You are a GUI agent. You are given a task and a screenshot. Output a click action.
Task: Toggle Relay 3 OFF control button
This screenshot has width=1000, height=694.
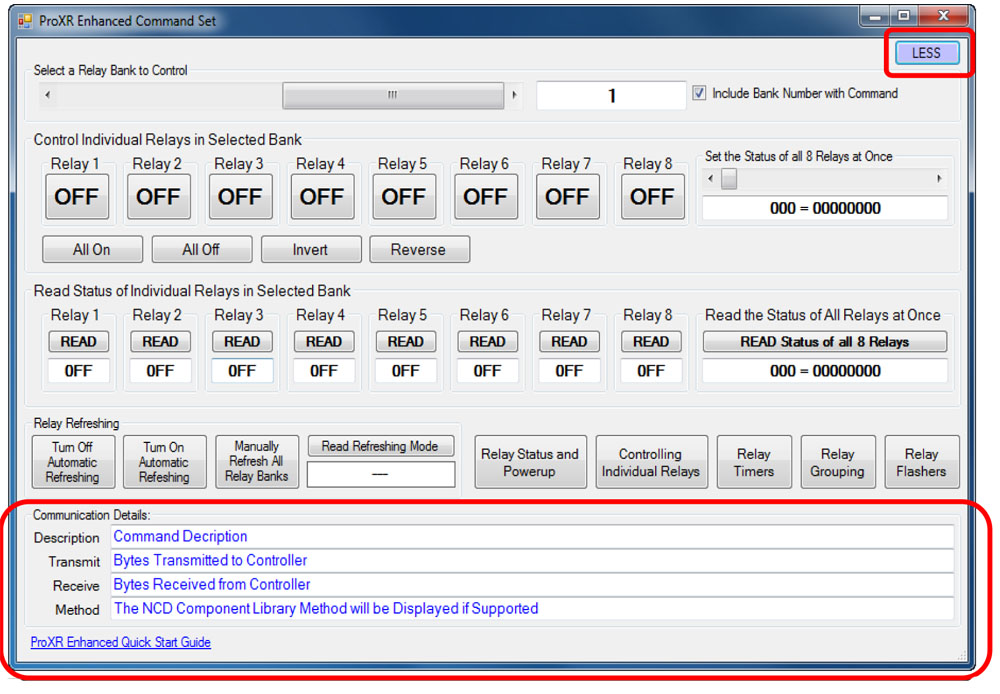240,196
